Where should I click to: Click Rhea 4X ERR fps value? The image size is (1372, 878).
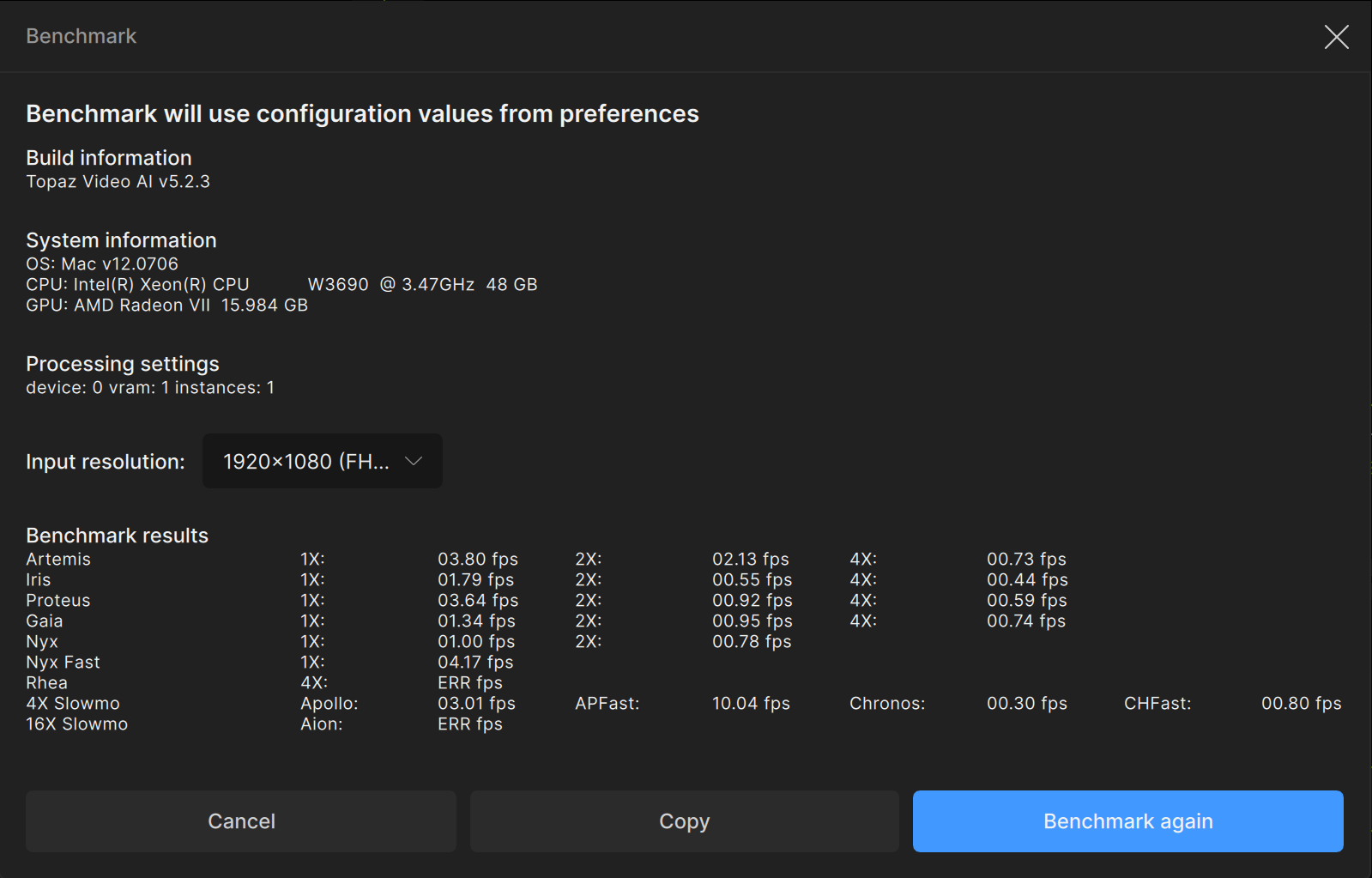pyautogui.click(x=470, y=683)
